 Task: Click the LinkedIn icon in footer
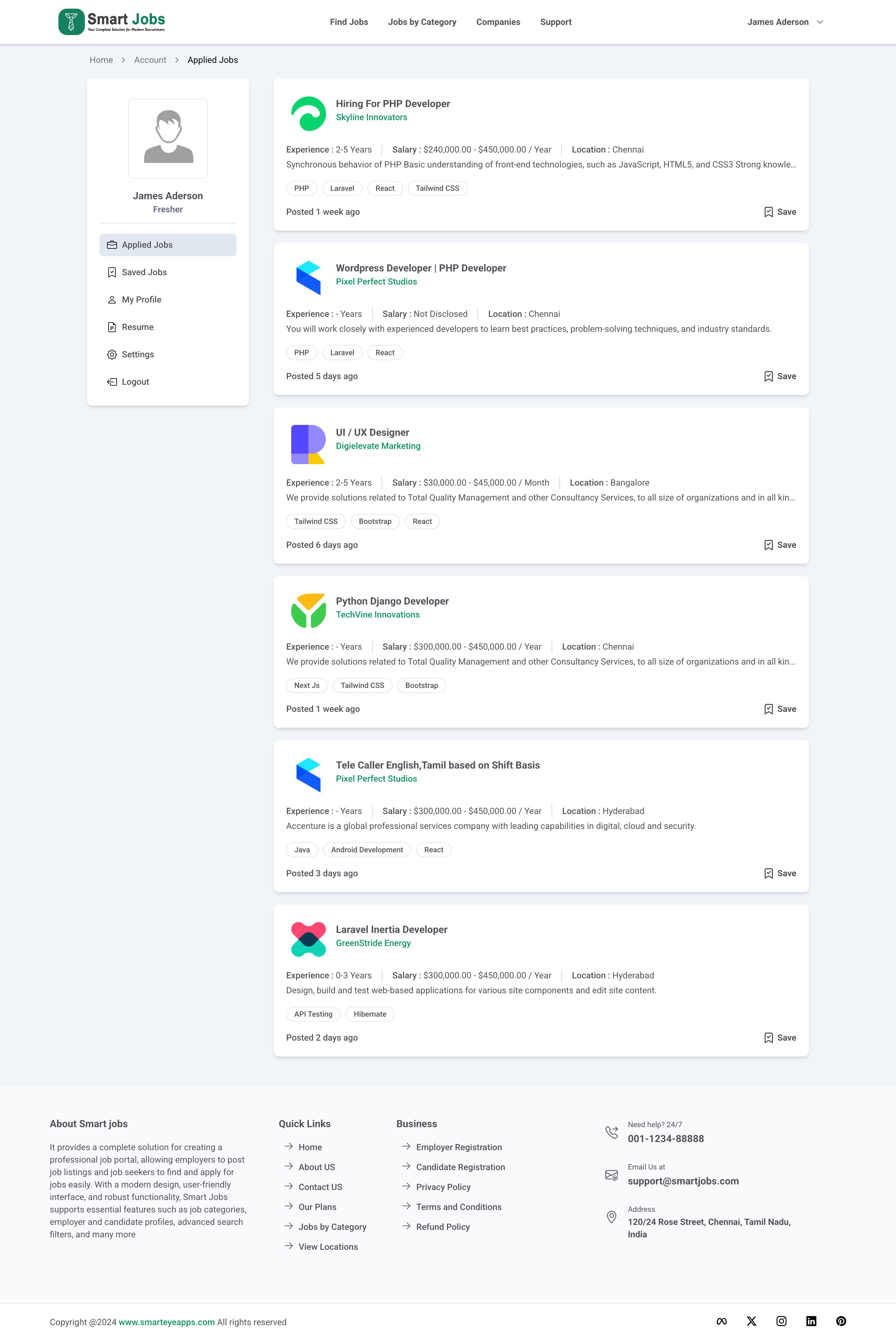[x=811, y=1321]
